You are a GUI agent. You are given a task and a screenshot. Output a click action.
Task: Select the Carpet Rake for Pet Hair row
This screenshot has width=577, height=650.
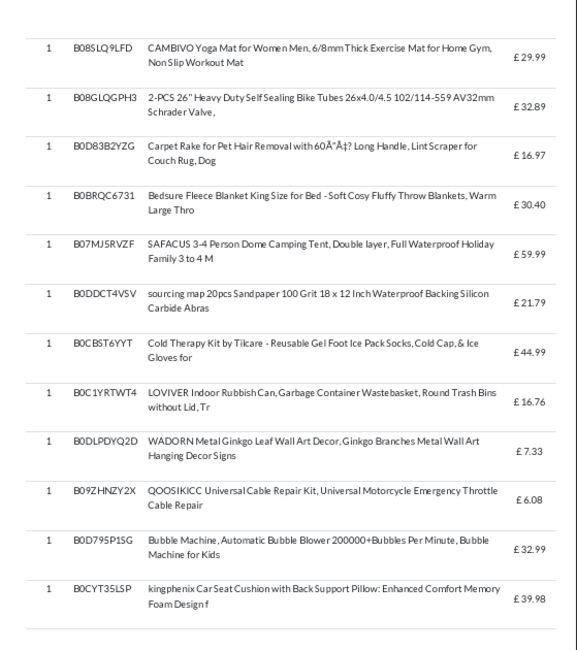[x=291, y=161]
